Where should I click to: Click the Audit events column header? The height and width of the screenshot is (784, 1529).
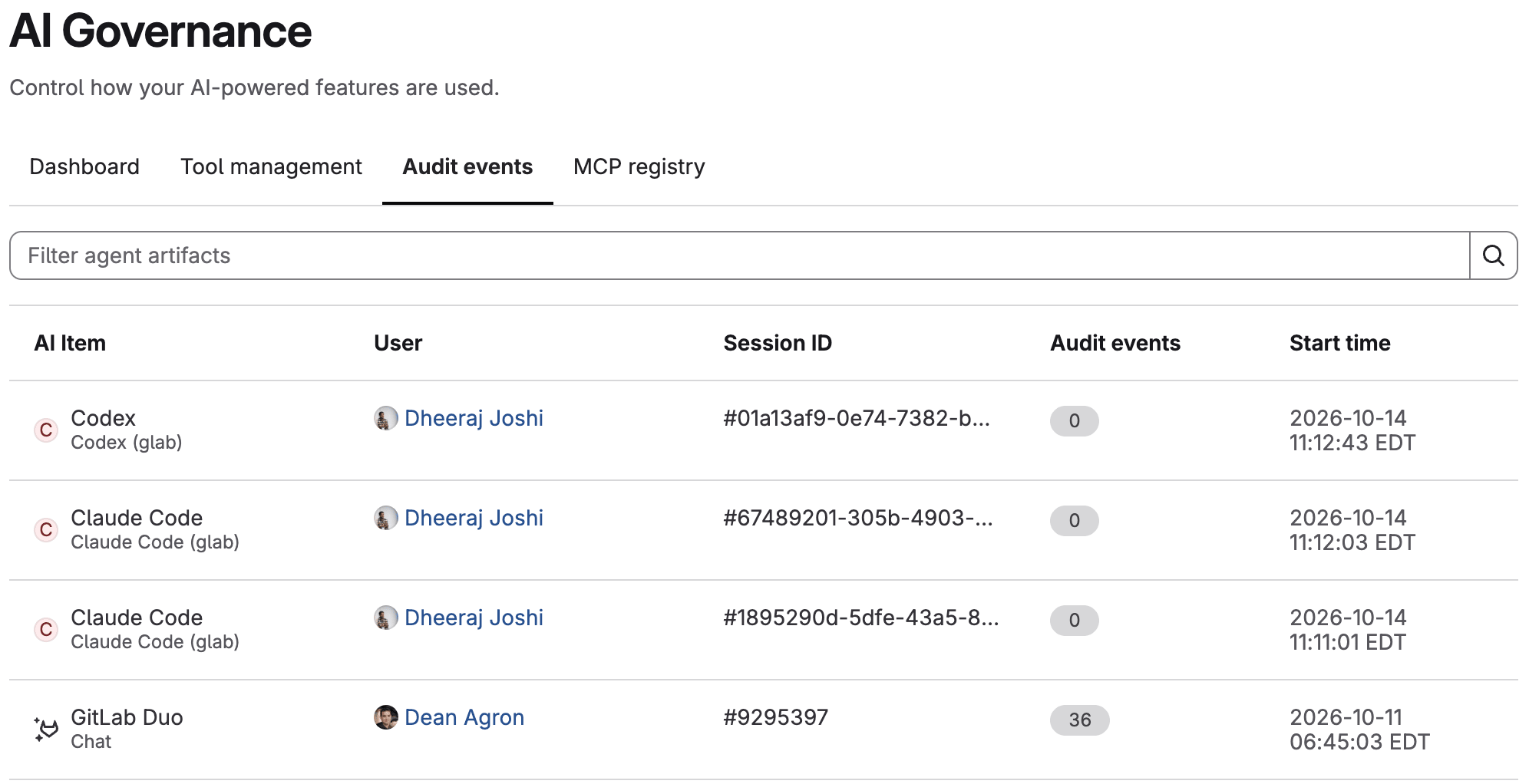coord(1115,343)
